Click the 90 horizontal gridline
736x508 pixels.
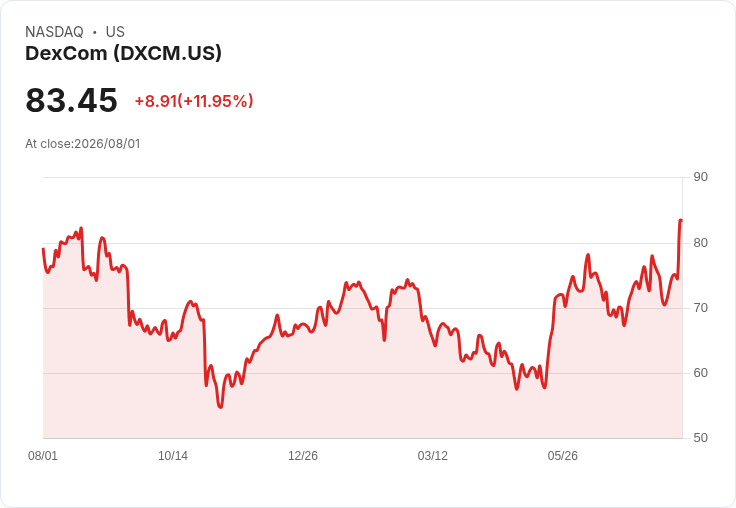click(362, 177)
